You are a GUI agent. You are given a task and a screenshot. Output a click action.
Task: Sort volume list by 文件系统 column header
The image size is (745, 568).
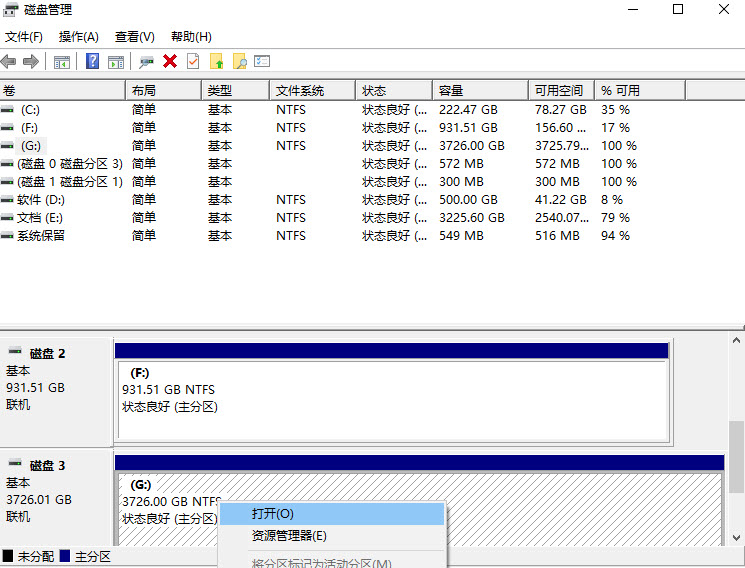(x=311, y=91)
